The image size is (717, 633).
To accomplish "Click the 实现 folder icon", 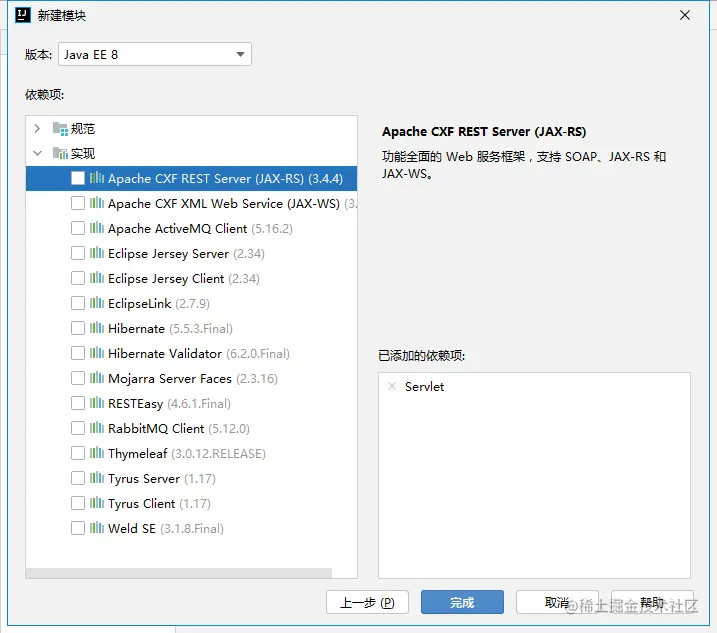I will pyautogui.click(x=60, y=154).
